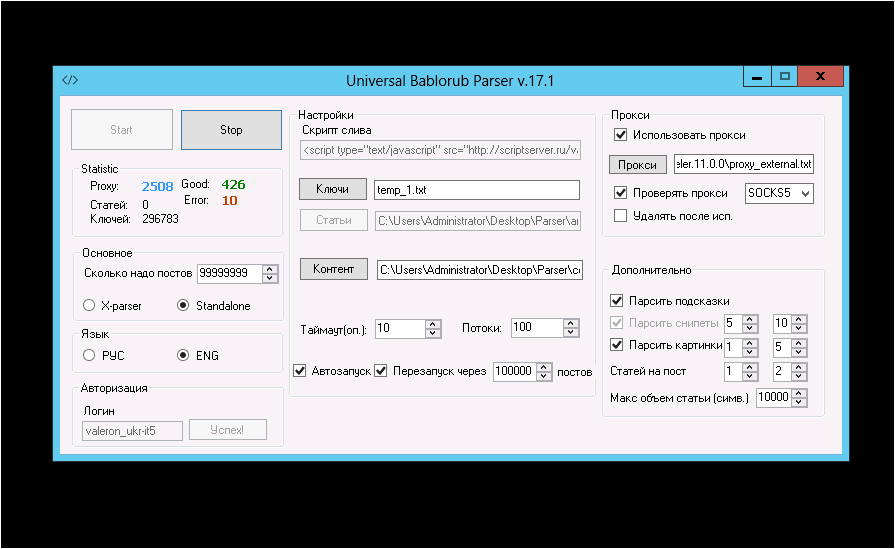Click the Логин field valeron_ukr-it5
Viewport: 895px width, 549px height.
[x=132, y=431]
